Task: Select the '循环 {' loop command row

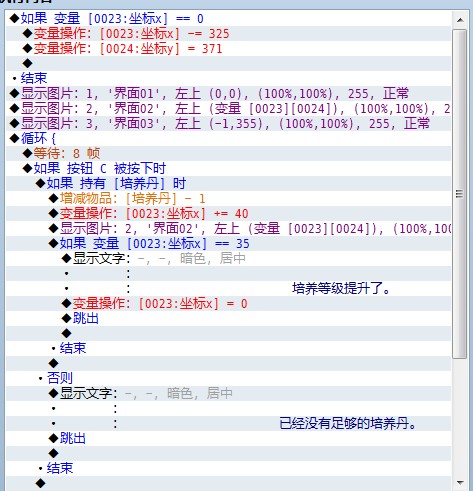Action: 229,139
